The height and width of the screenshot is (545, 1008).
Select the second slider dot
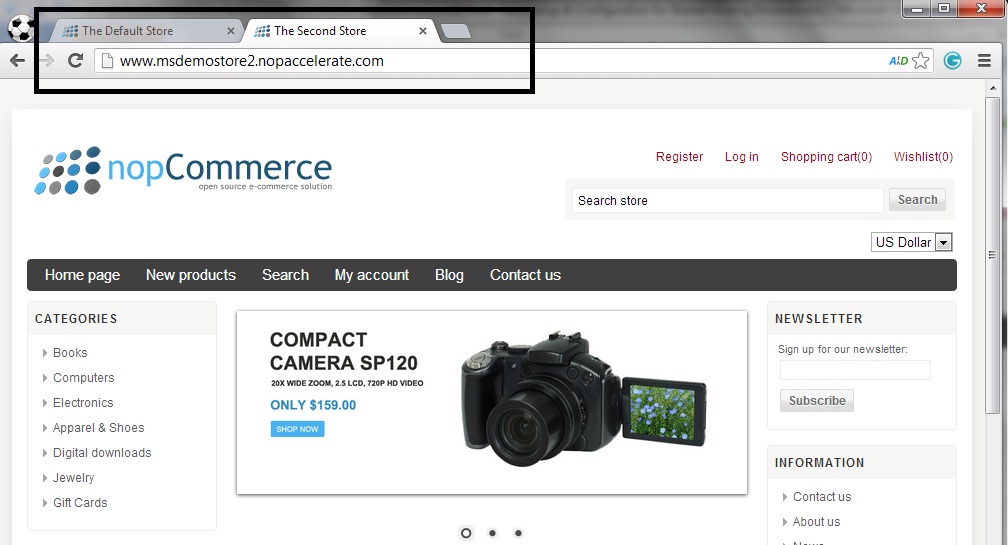tap(492, 533)
